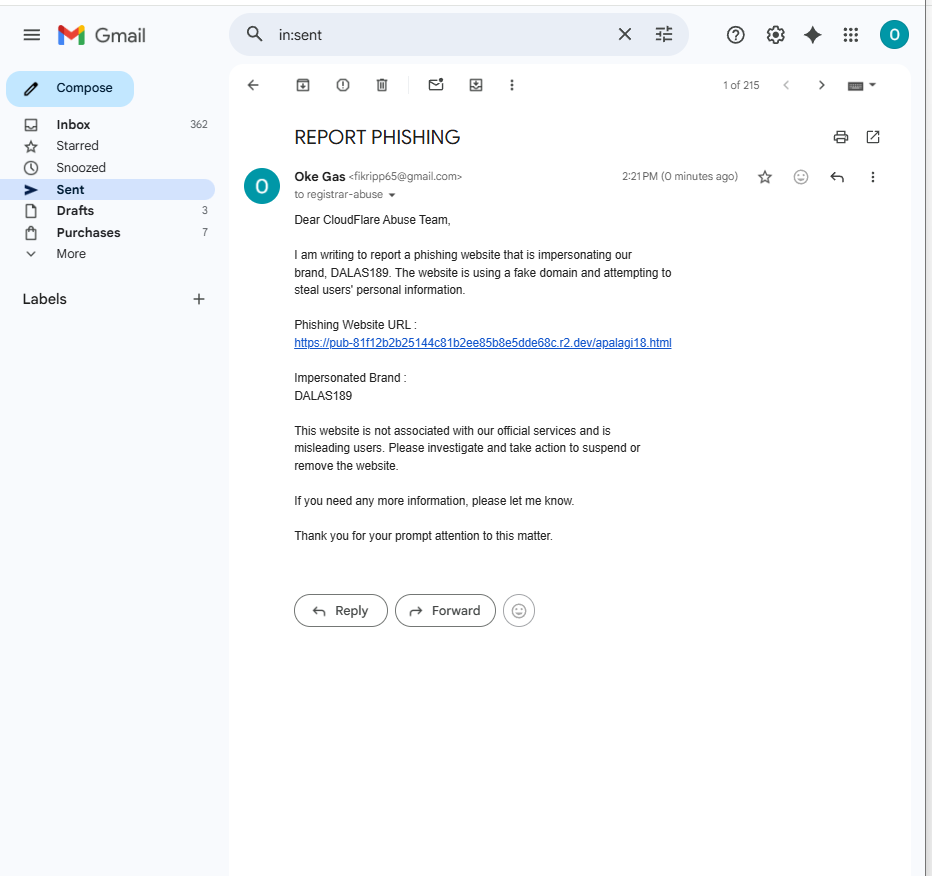Archive this email
Screen dimensions: 932x876
click(x=303, y=85)
